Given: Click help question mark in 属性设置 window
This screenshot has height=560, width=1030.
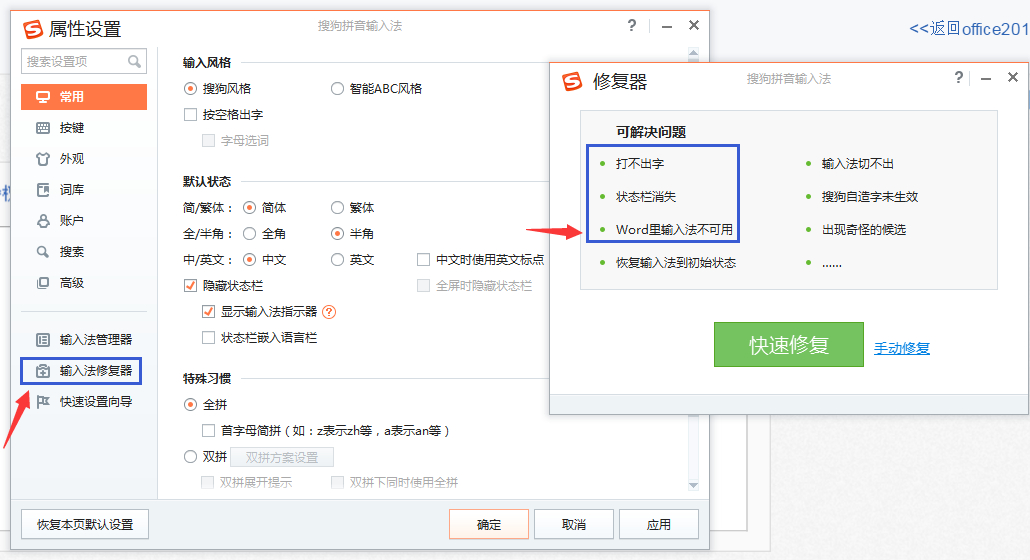Looking at the screenshot, I should 631,26.
